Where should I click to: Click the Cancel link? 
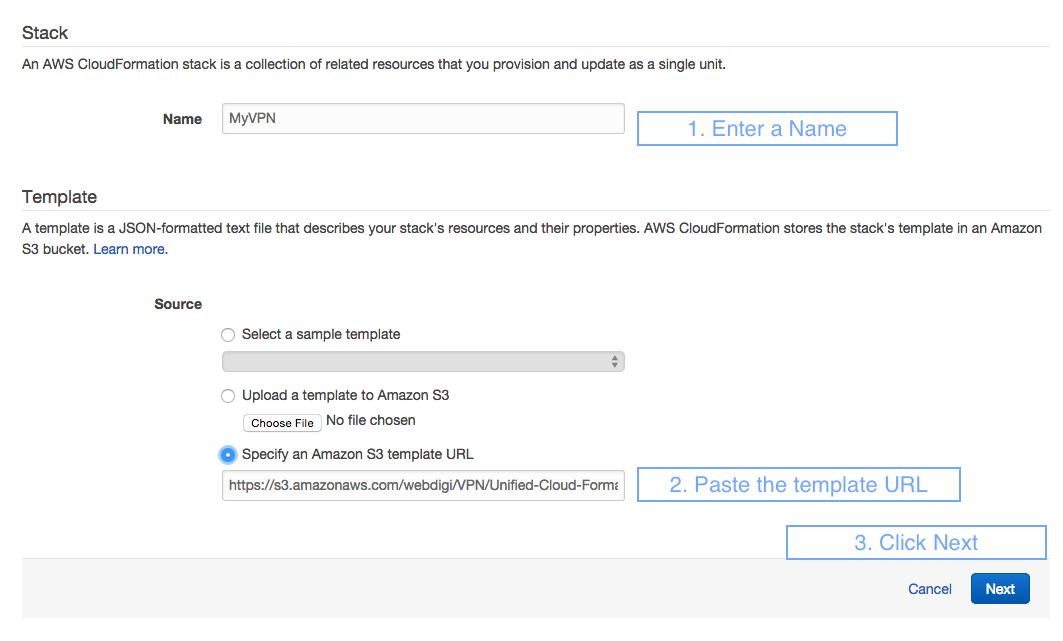tap(929, 588)
